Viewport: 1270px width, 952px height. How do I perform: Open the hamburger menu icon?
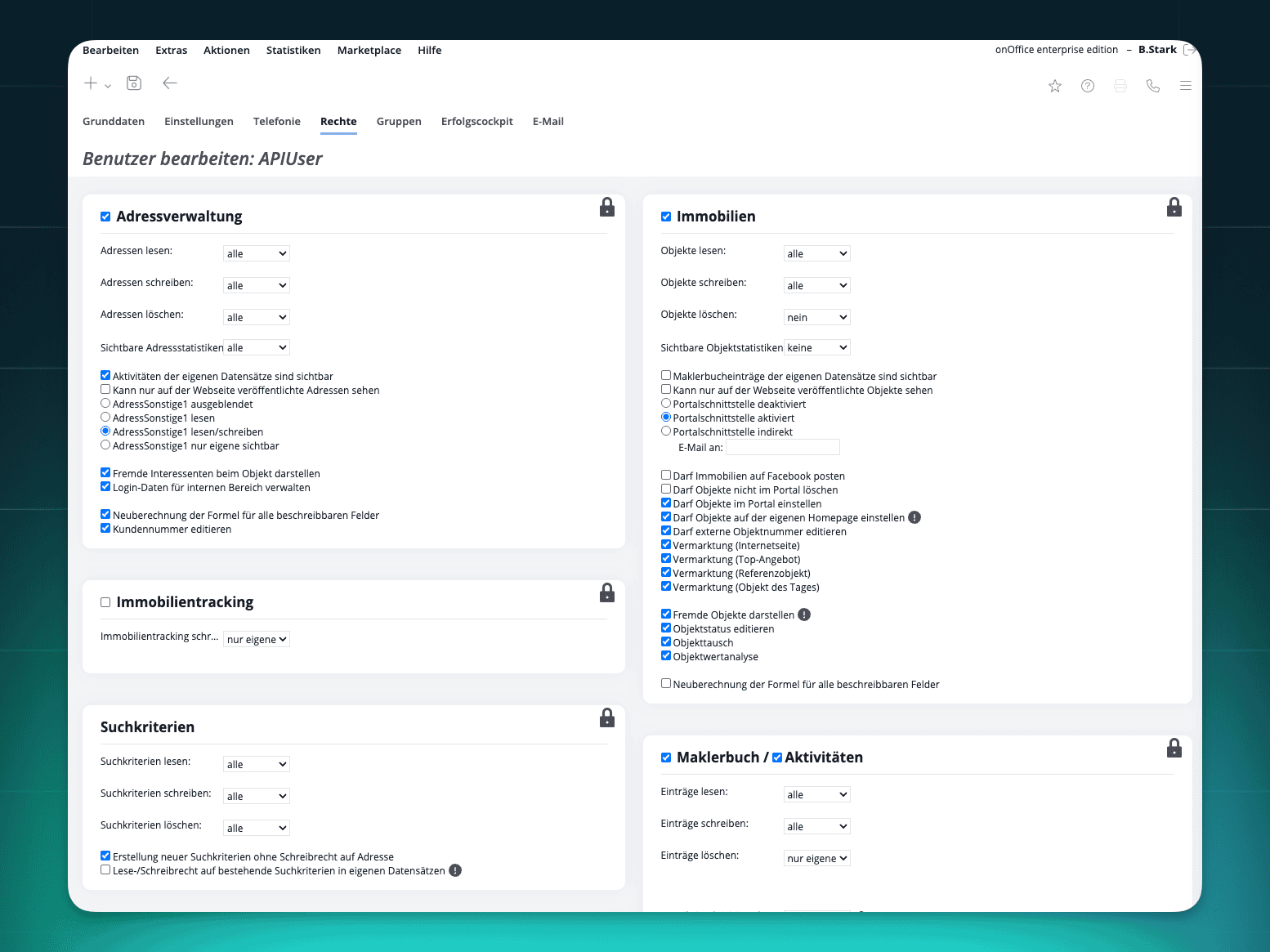pyautogui.click(x=1185, y=86)
